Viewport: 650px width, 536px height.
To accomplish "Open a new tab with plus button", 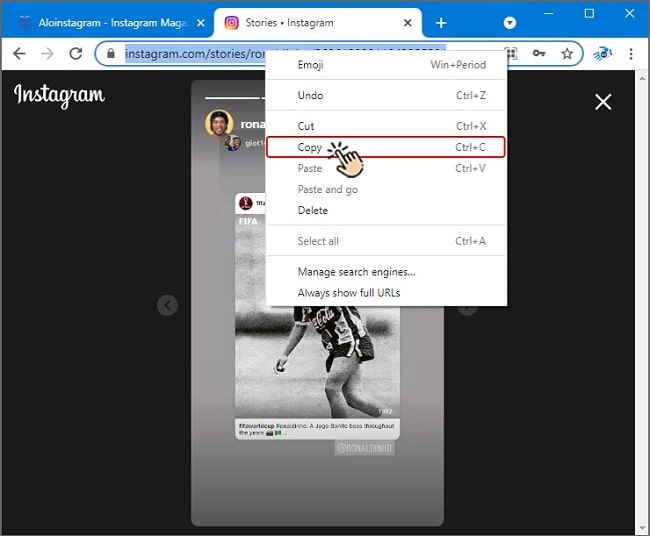I will tap(441, 23).
